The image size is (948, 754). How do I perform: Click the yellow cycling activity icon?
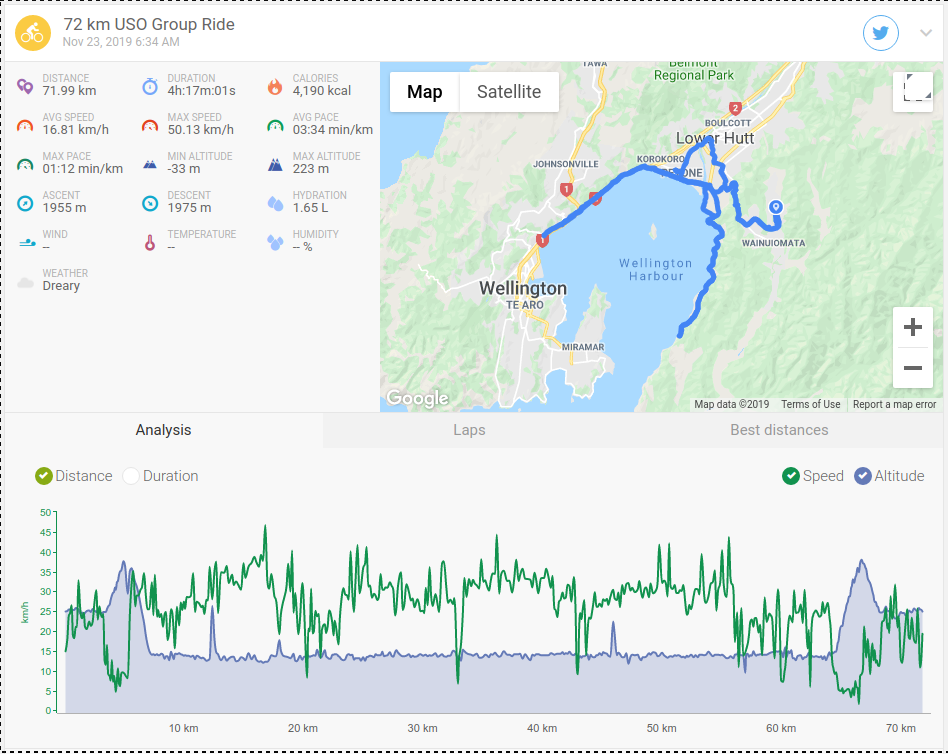pyautogui.click(x=33, y=33)
